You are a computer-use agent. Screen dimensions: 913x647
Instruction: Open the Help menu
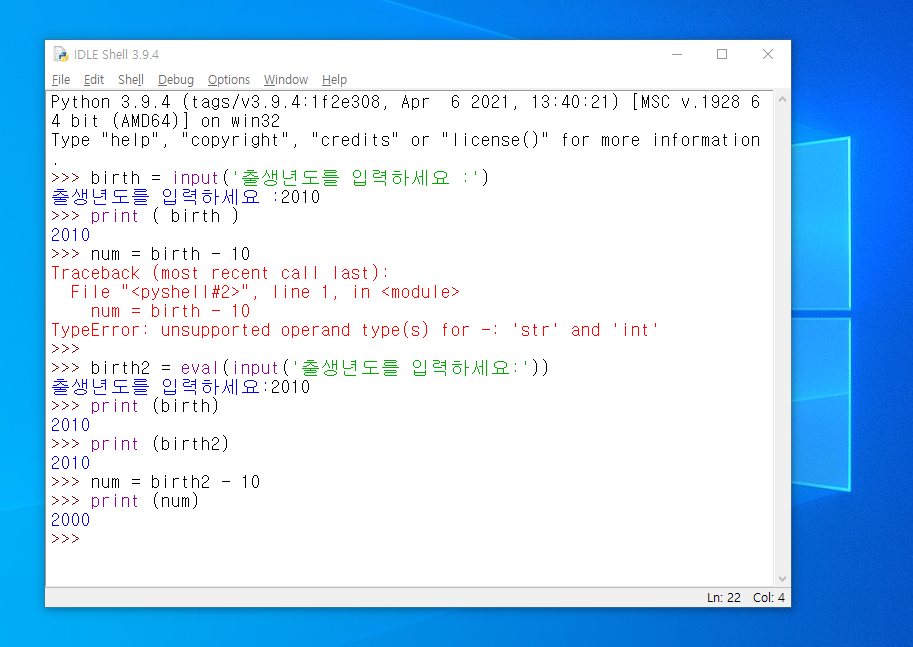(x=334, y=80)
